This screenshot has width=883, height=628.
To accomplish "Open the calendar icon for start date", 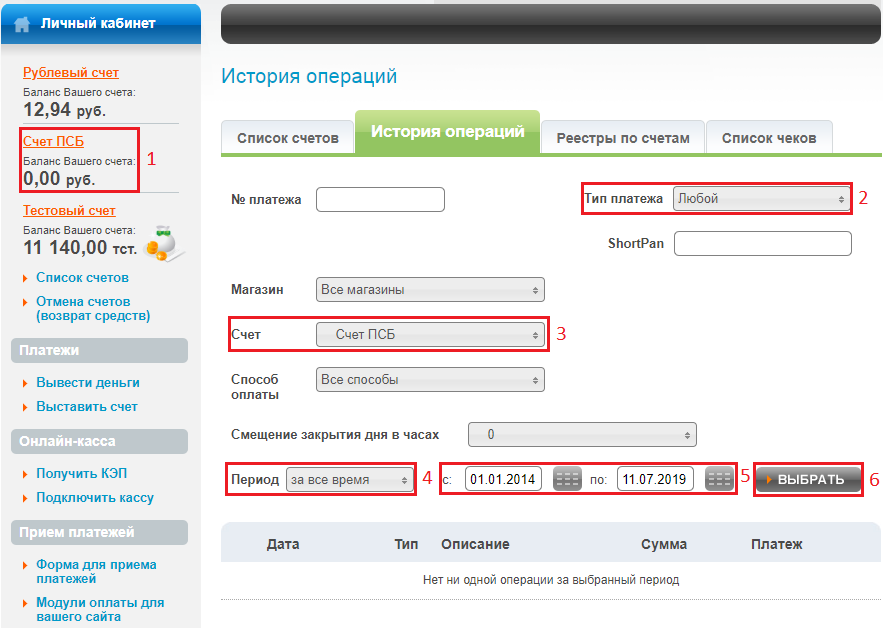I will pos(567,479).
